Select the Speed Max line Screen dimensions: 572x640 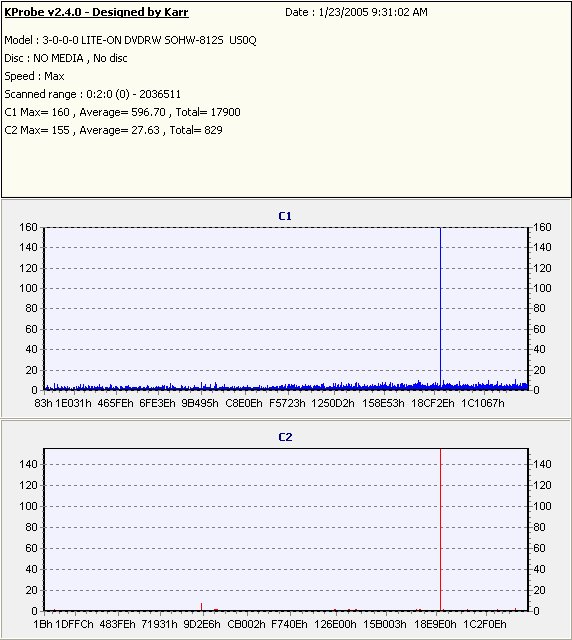click(34, 76)
